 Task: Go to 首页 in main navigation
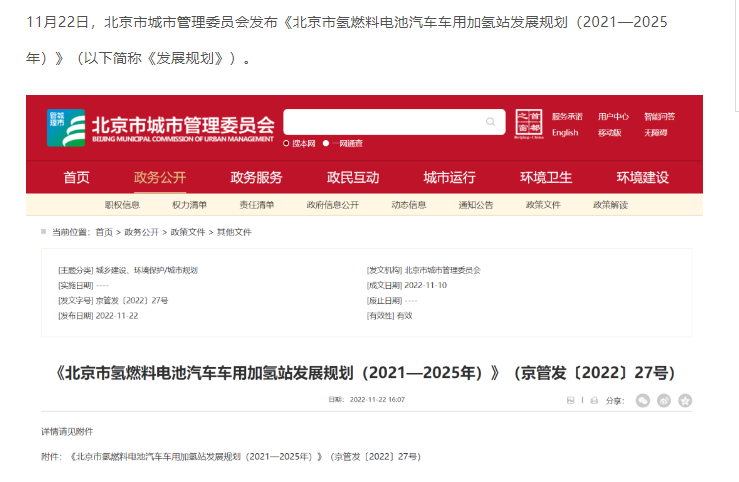(76, 177)
